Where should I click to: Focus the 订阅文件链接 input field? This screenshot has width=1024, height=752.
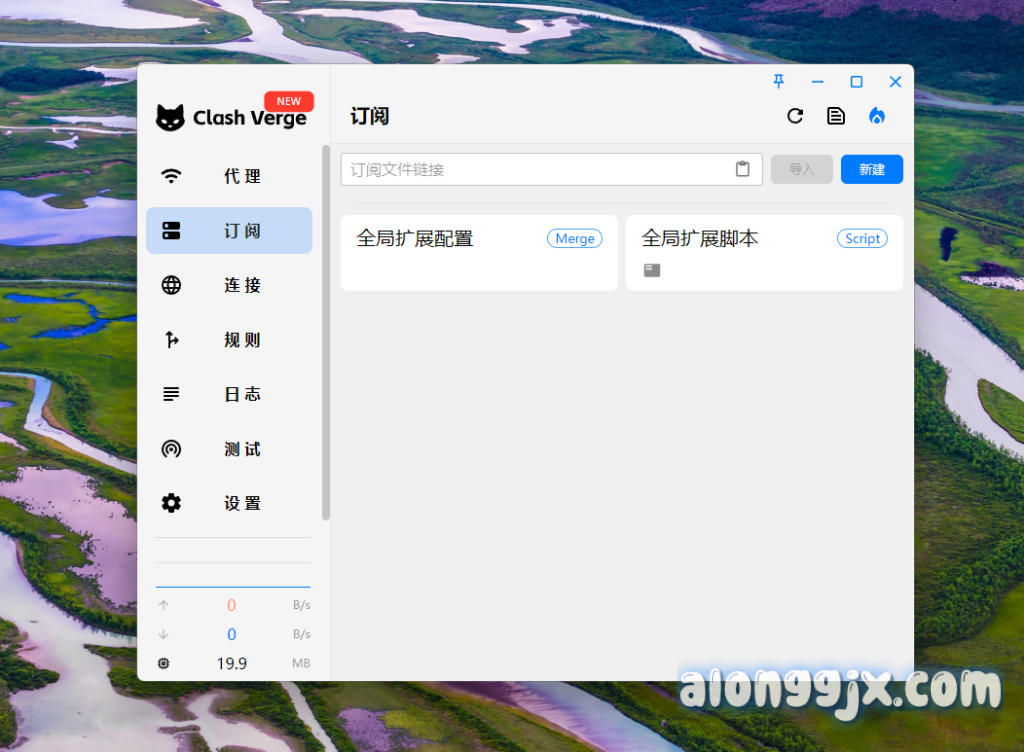pyautogui.click(x=535, y=169)
